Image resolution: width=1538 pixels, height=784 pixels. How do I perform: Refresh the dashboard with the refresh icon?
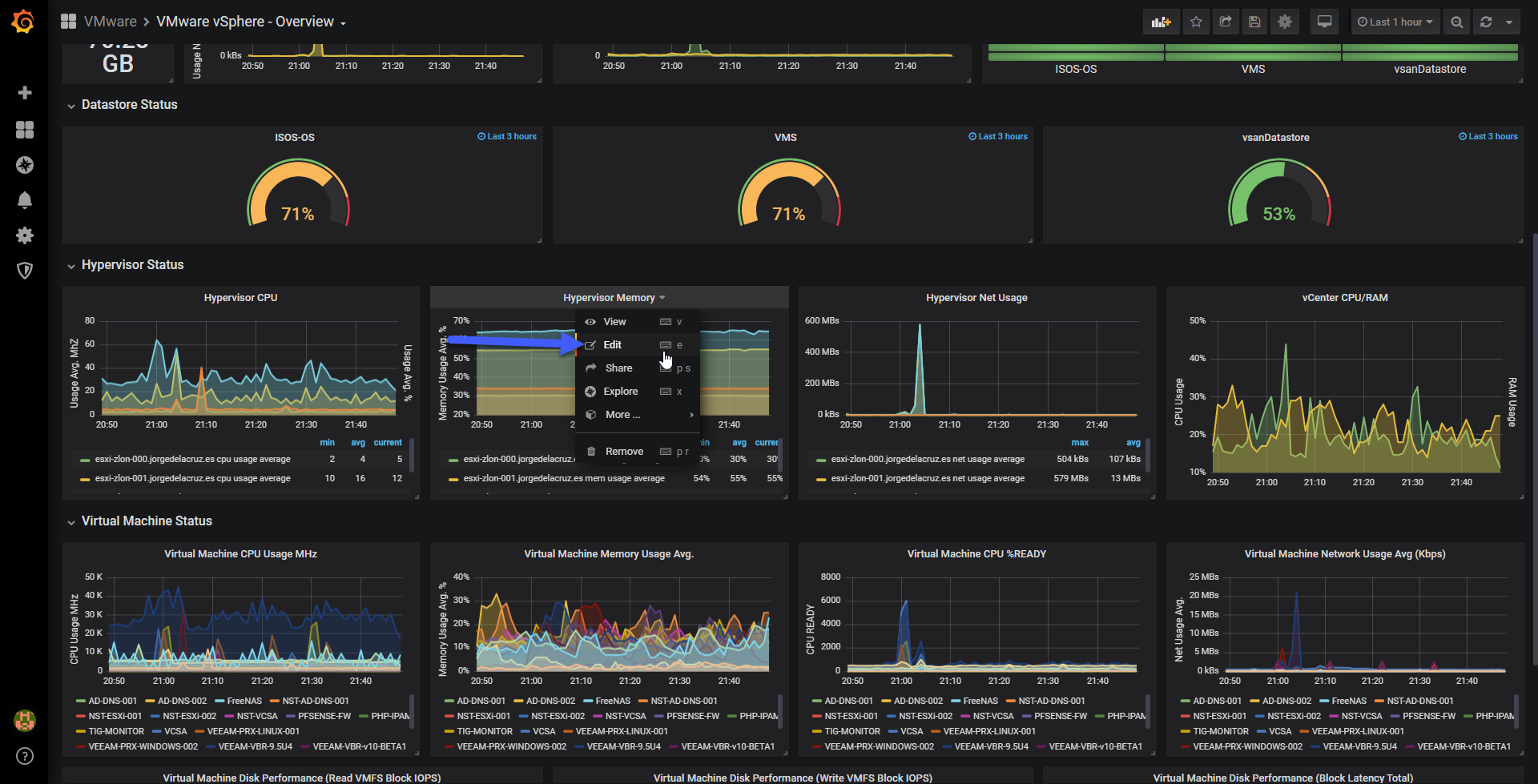[1486, 22]
